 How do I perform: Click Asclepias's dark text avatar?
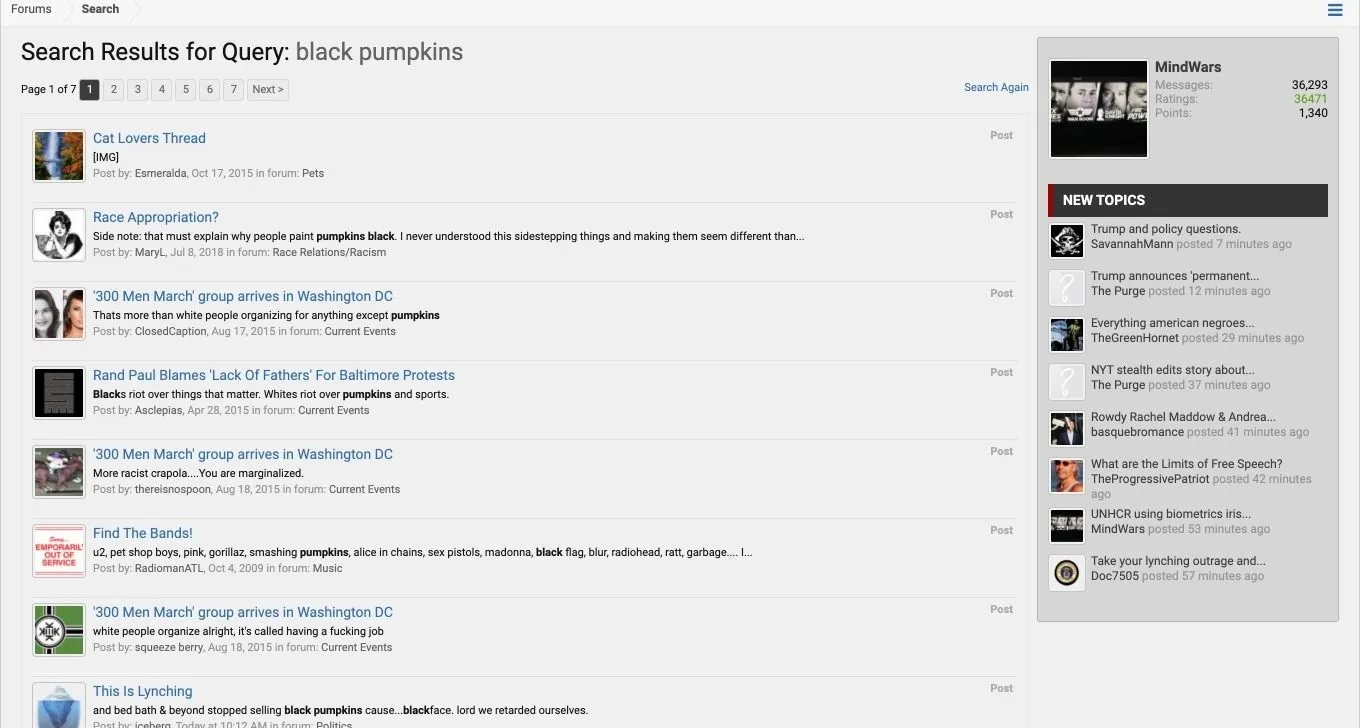pos(59,393)
